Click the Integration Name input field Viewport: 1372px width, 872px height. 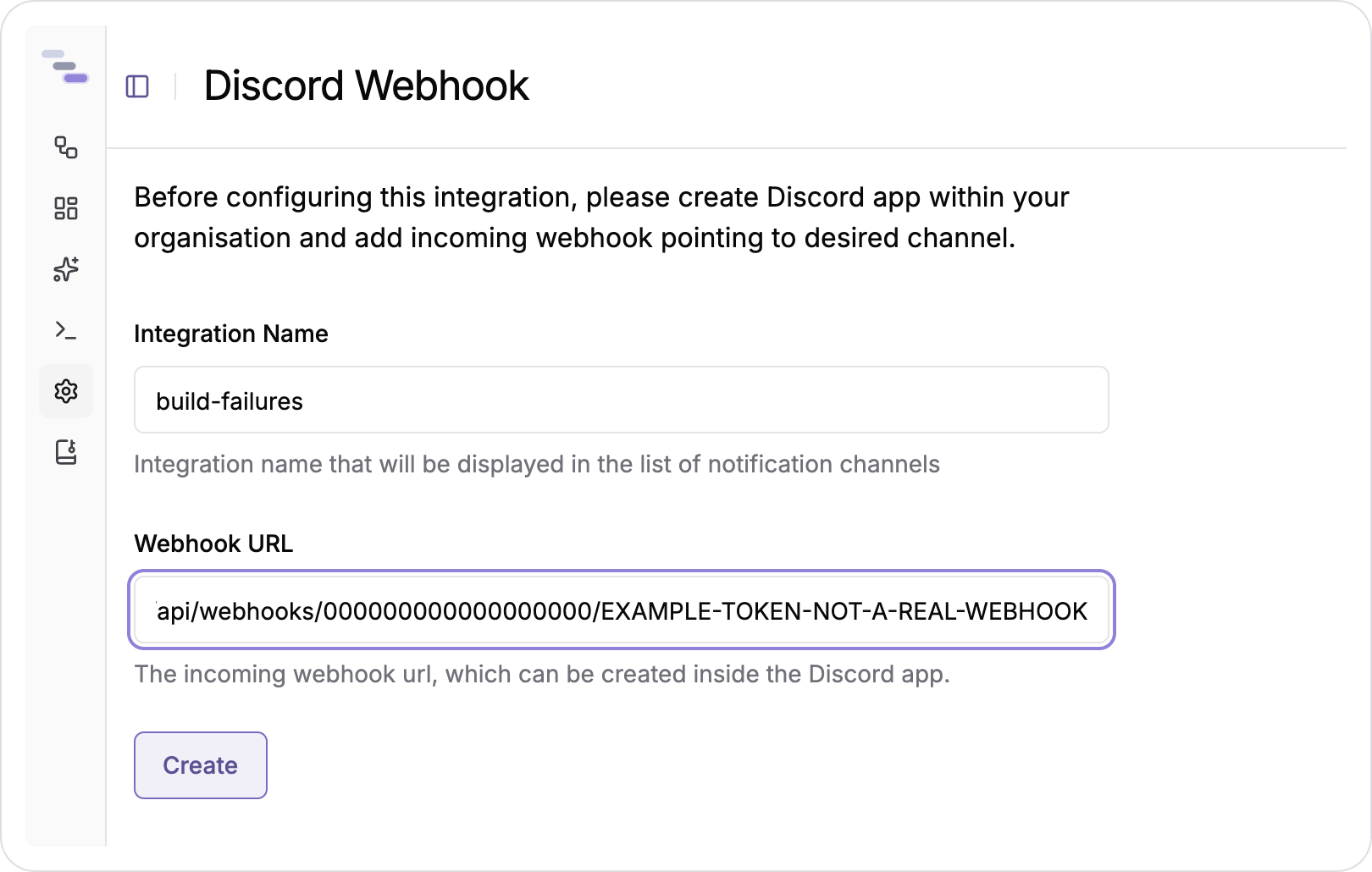click(622, 400)
